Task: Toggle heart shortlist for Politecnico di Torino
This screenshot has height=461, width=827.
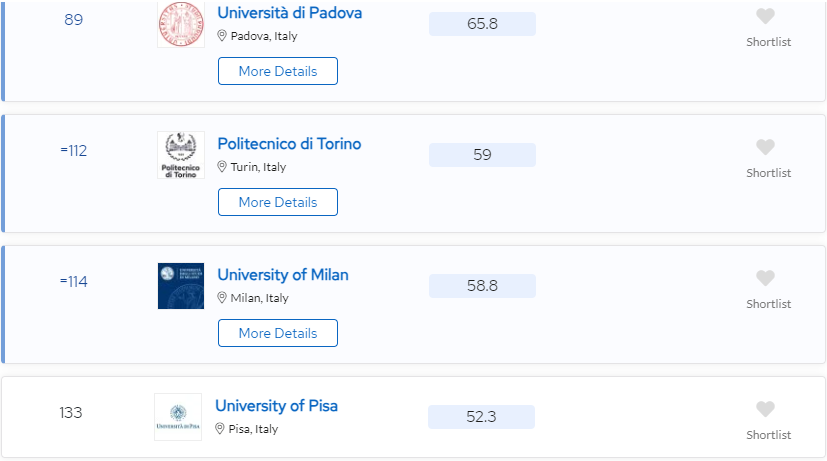Action: click(x=765, y=147)
